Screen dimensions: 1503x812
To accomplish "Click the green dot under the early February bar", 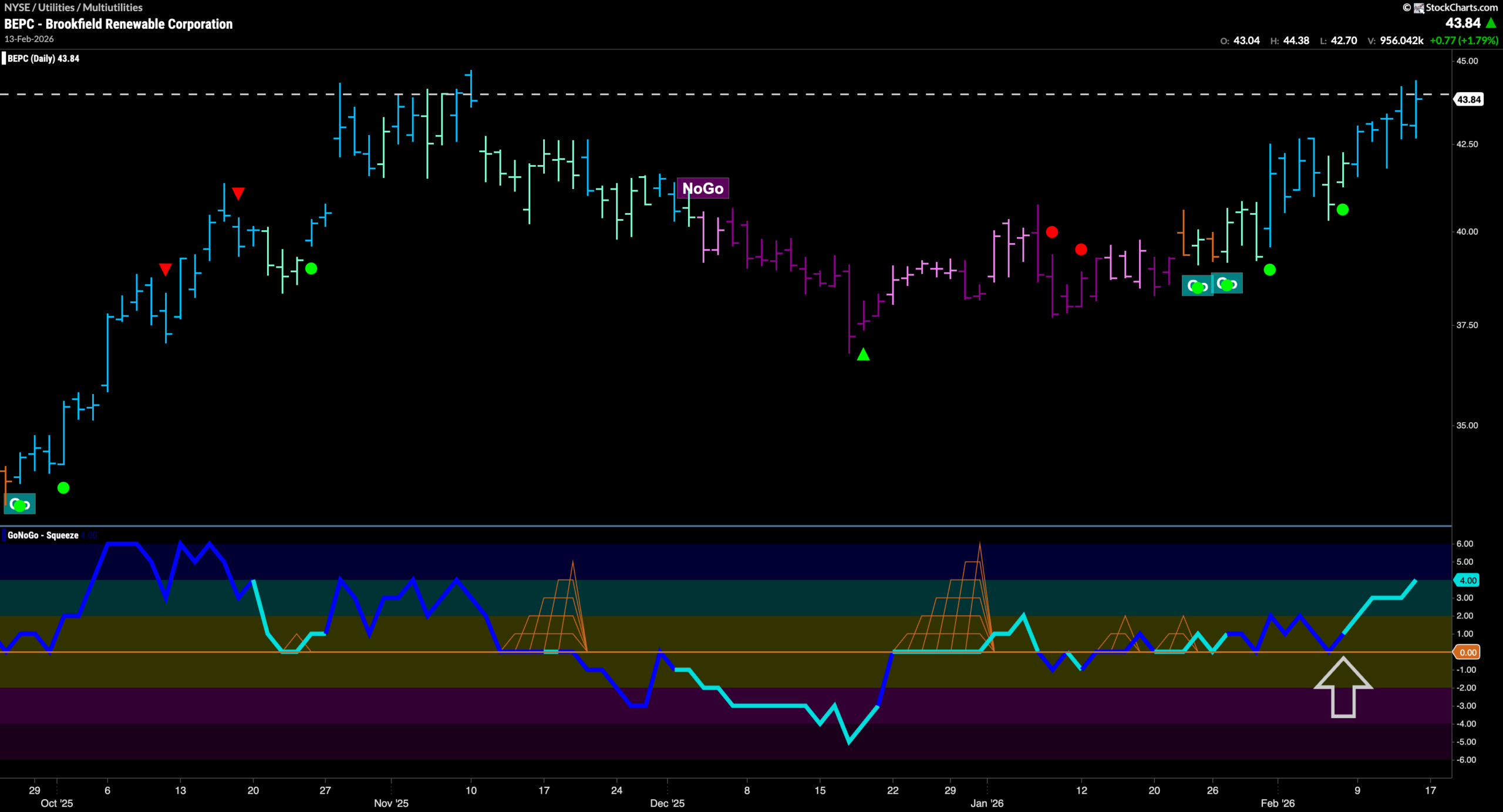I will pos(1269,269).
